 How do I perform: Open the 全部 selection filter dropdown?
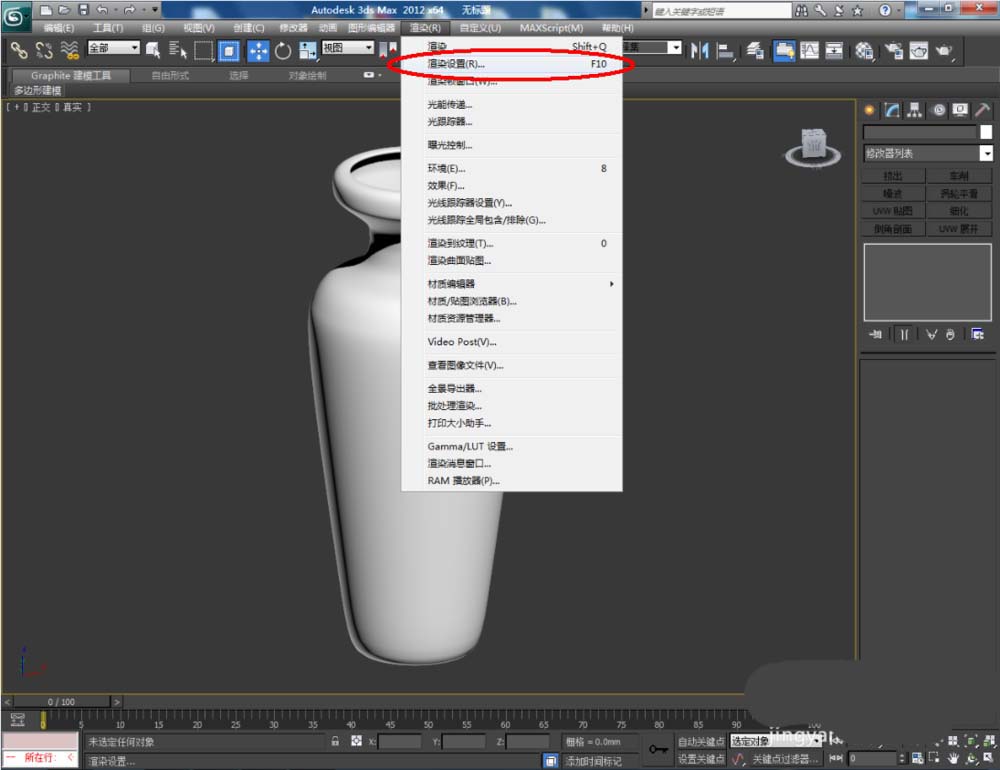114,48
